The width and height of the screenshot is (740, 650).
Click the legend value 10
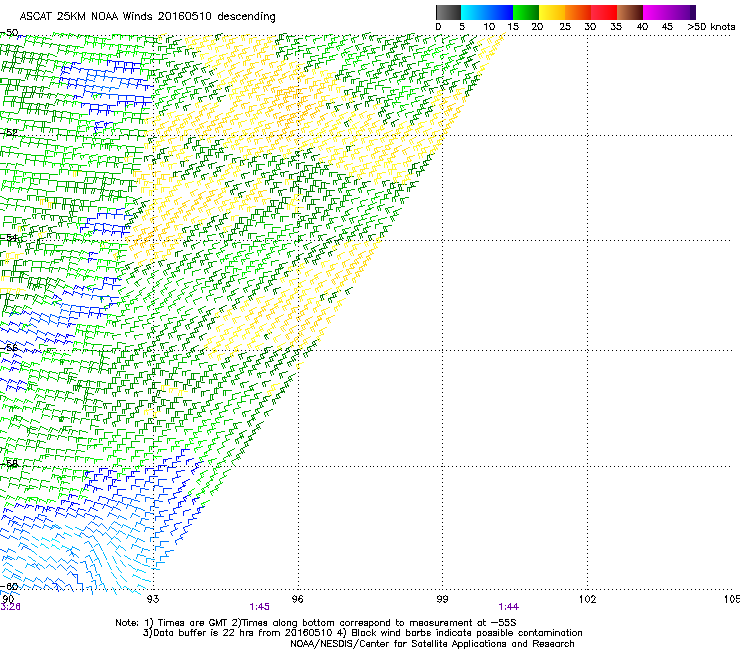pos(489,27)
